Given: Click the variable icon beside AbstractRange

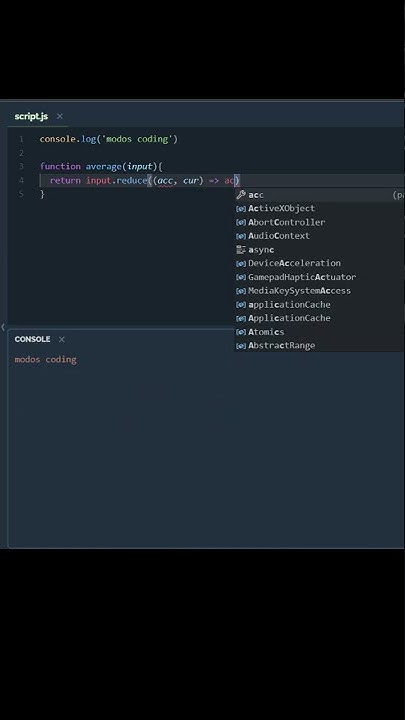Looking at the screenshot, I should (241, 346).
